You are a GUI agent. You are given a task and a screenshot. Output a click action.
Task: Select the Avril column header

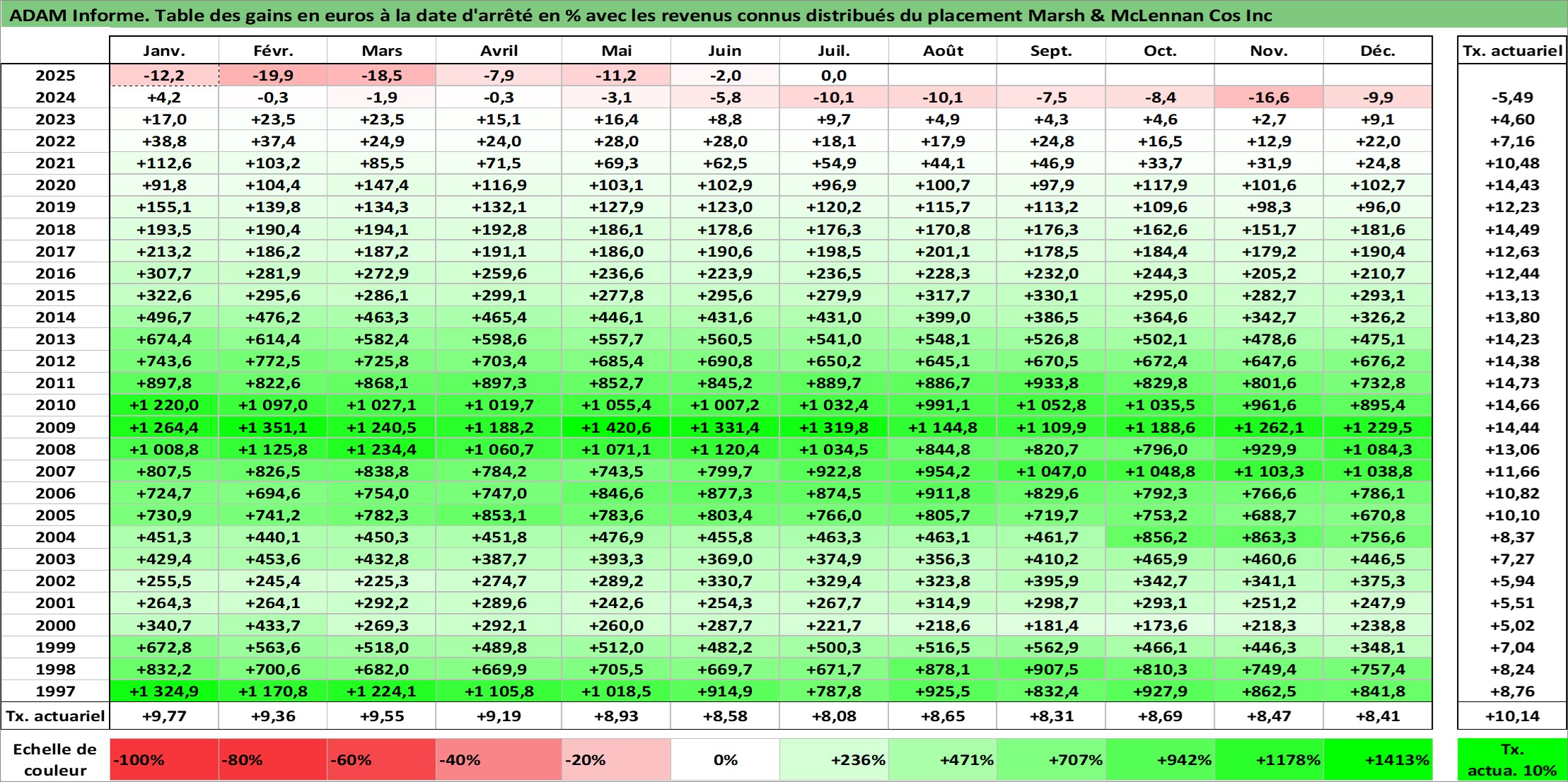(x=499, y=51)
